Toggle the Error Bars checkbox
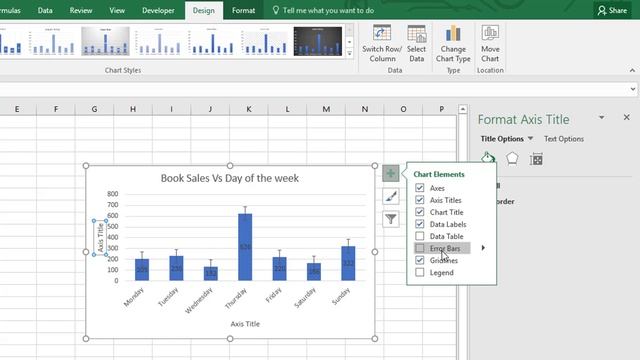 tap(420, 248)
